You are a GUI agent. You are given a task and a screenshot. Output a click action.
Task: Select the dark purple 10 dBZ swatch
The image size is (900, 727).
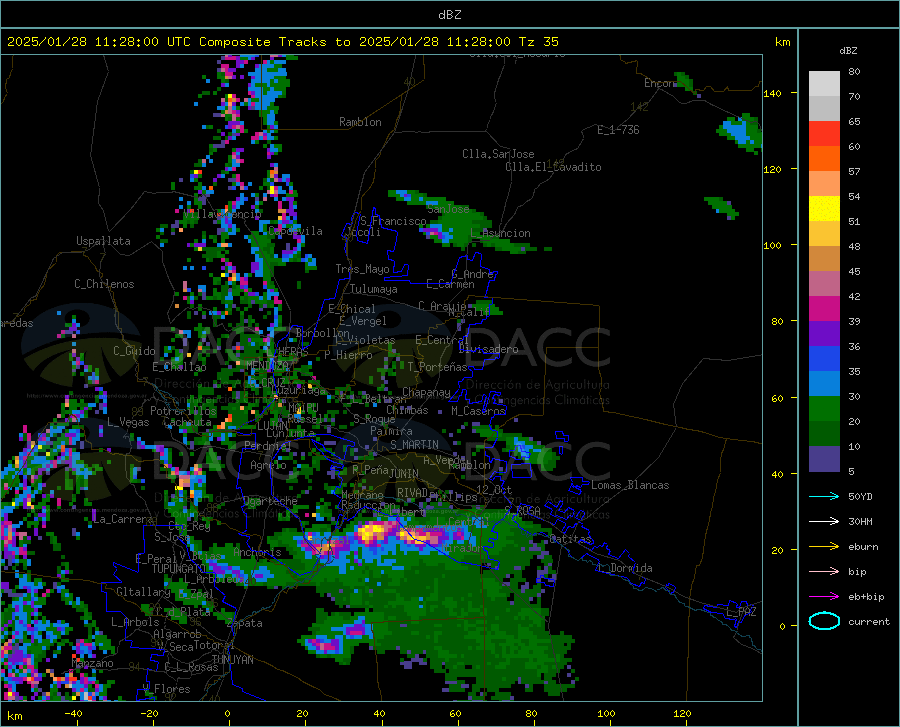[x=824, y=459]
